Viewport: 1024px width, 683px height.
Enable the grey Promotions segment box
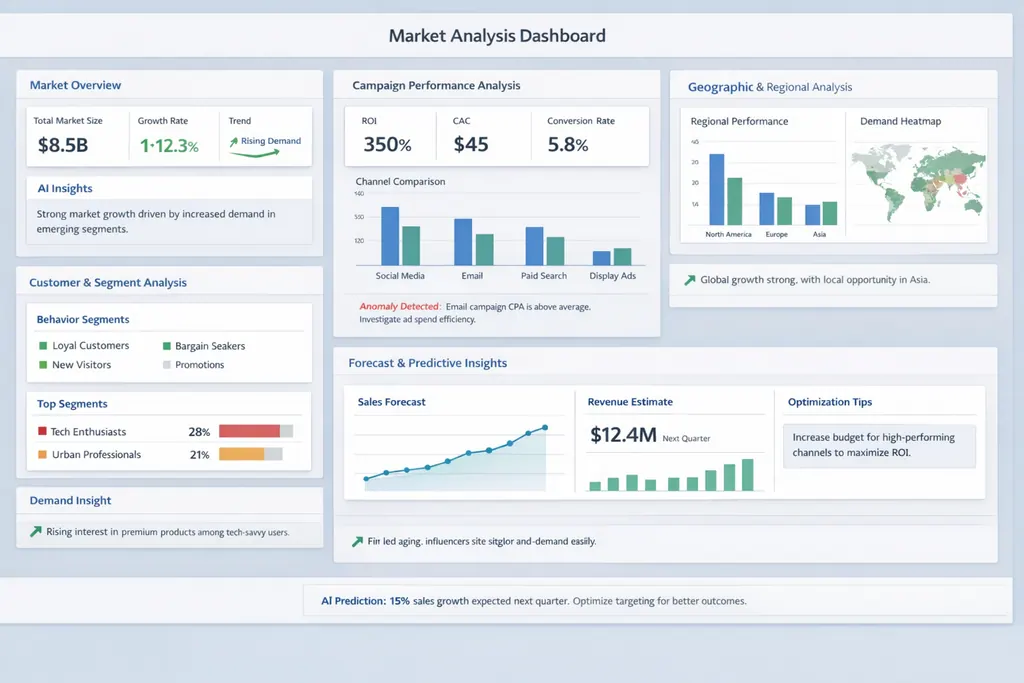click(x=166, y=365)
